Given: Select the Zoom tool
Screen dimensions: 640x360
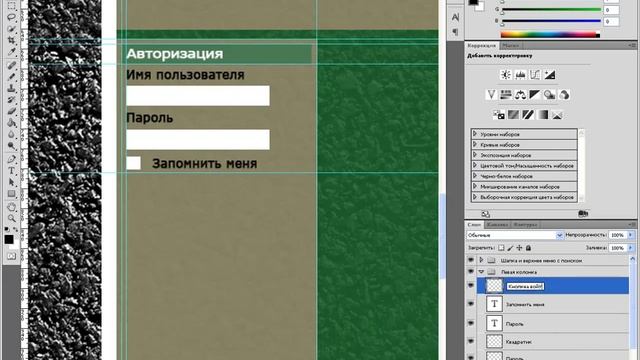Looking at the screenshot, I should [11, 218].
